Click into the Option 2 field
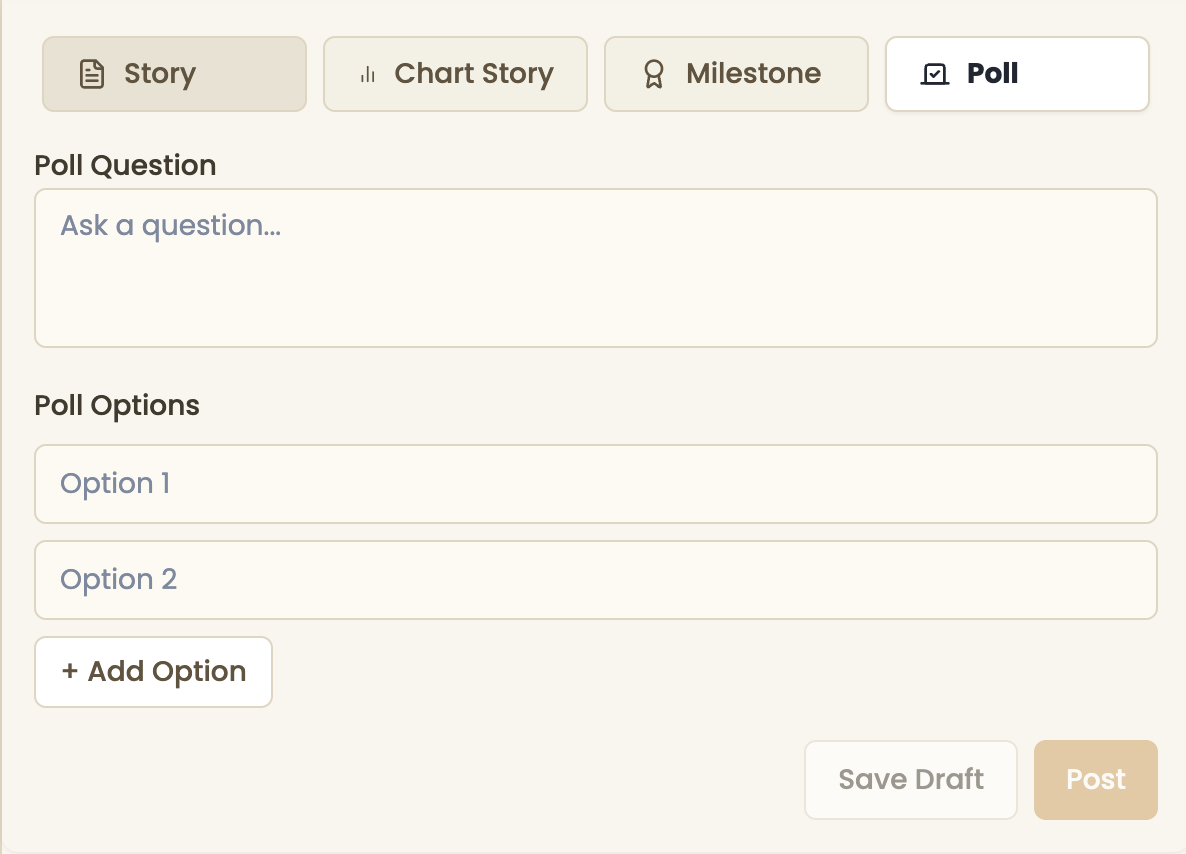Image resolution: width=1186 pixels, height=854 pixels. pos(595,580)
